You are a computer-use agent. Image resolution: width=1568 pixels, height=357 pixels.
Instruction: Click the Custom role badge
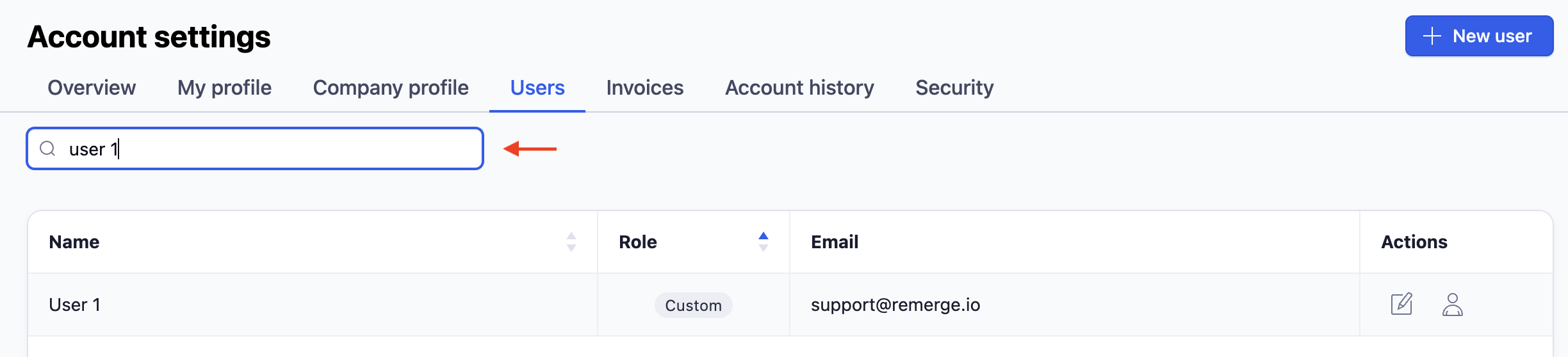(694, 305)
